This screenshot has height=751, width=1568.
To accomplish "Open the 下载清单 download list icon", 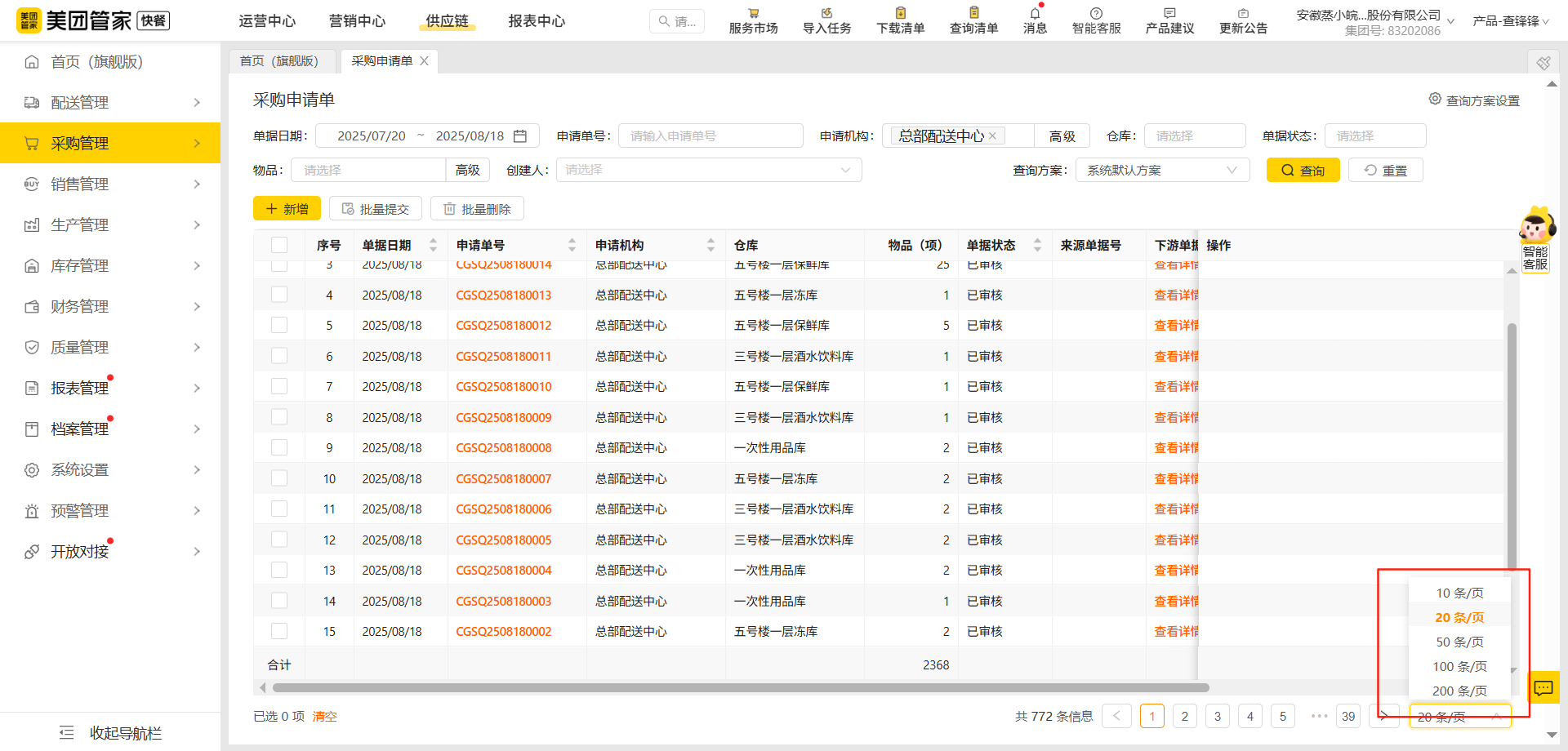I will 899,20.
